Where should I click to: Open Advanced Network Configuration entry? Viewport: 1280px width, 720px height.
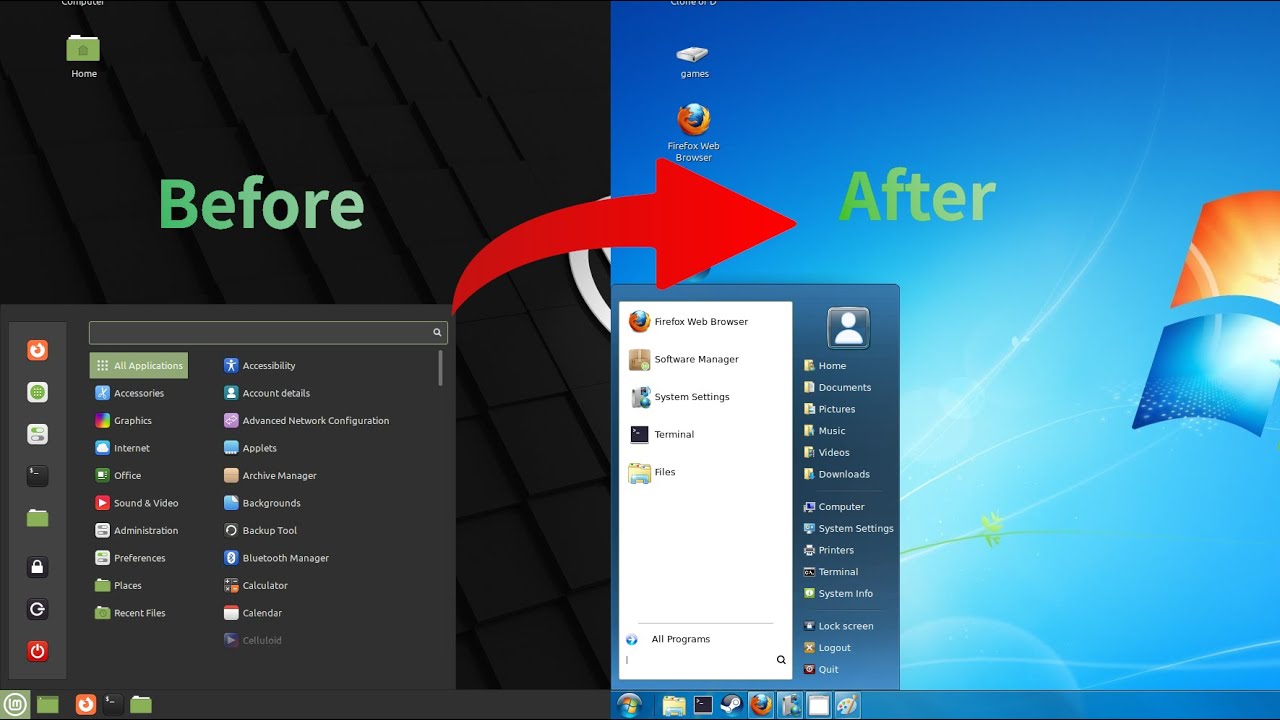click(306, 420)
